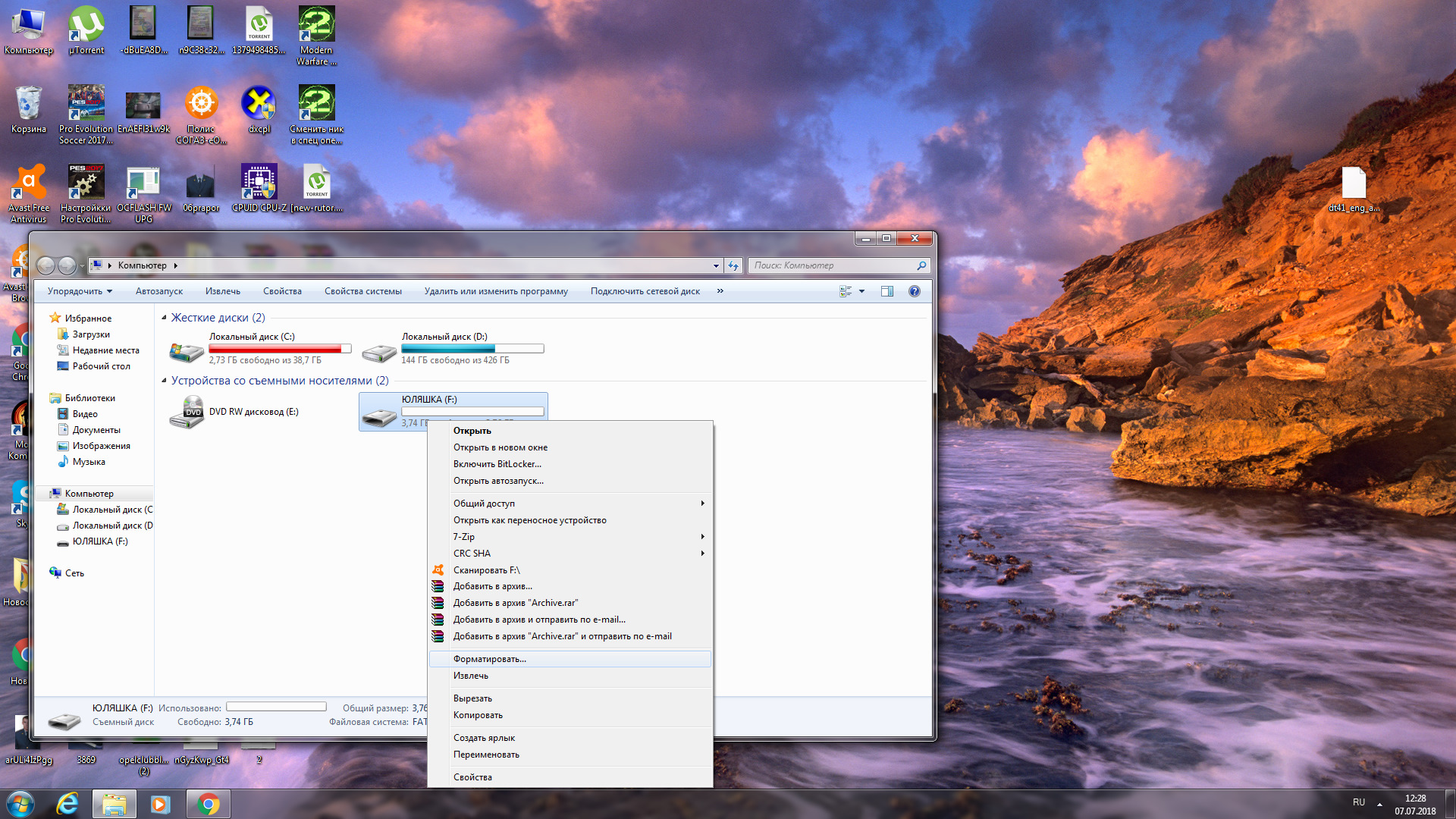Click Извлечь in Explorer toolbar
Screen dimensions: 1456x819
point(223,291)
